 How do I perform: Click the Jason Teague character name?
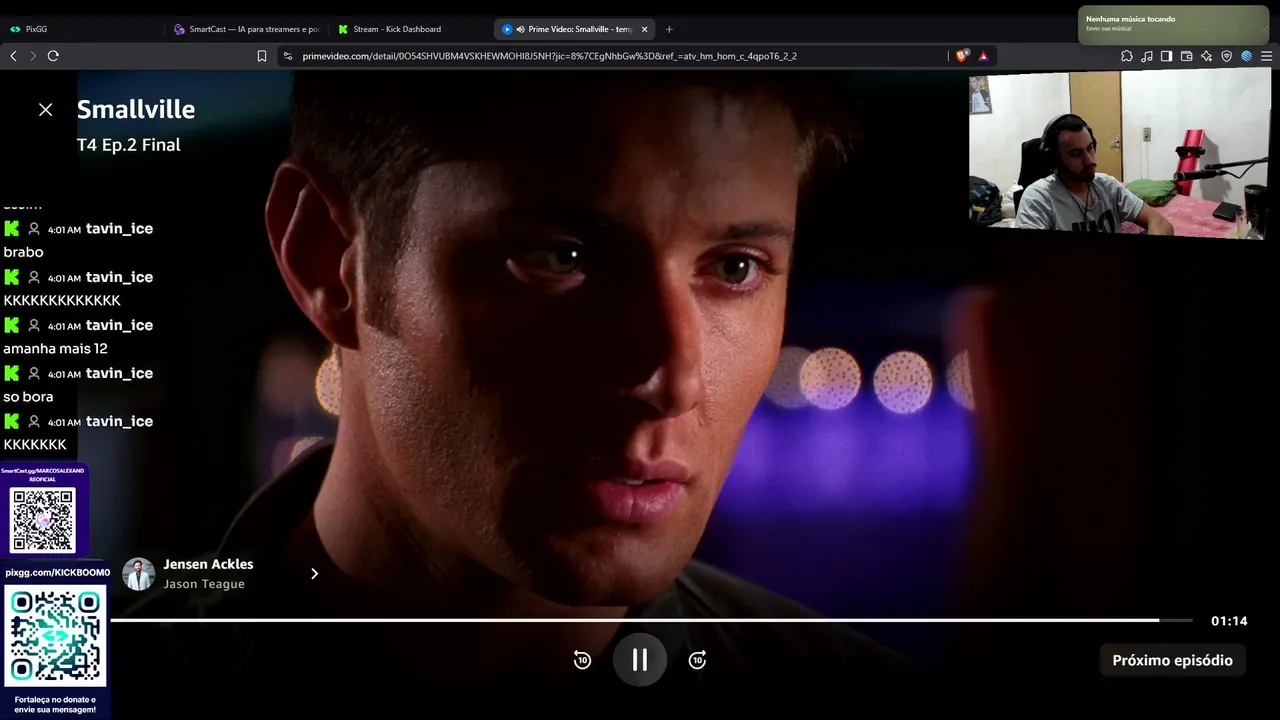click(x=204, y=584)
